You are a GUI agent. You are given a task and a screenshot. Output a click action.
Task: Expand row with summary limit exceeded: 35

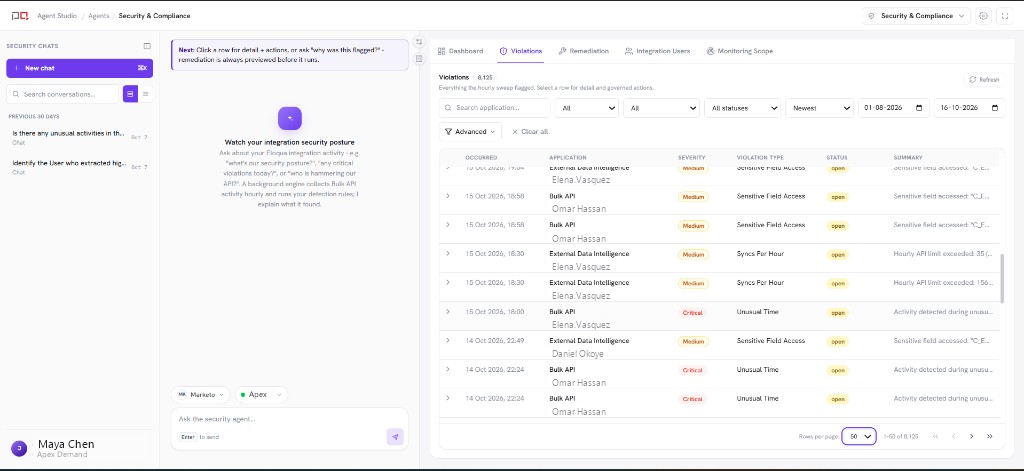pos(448,253)
